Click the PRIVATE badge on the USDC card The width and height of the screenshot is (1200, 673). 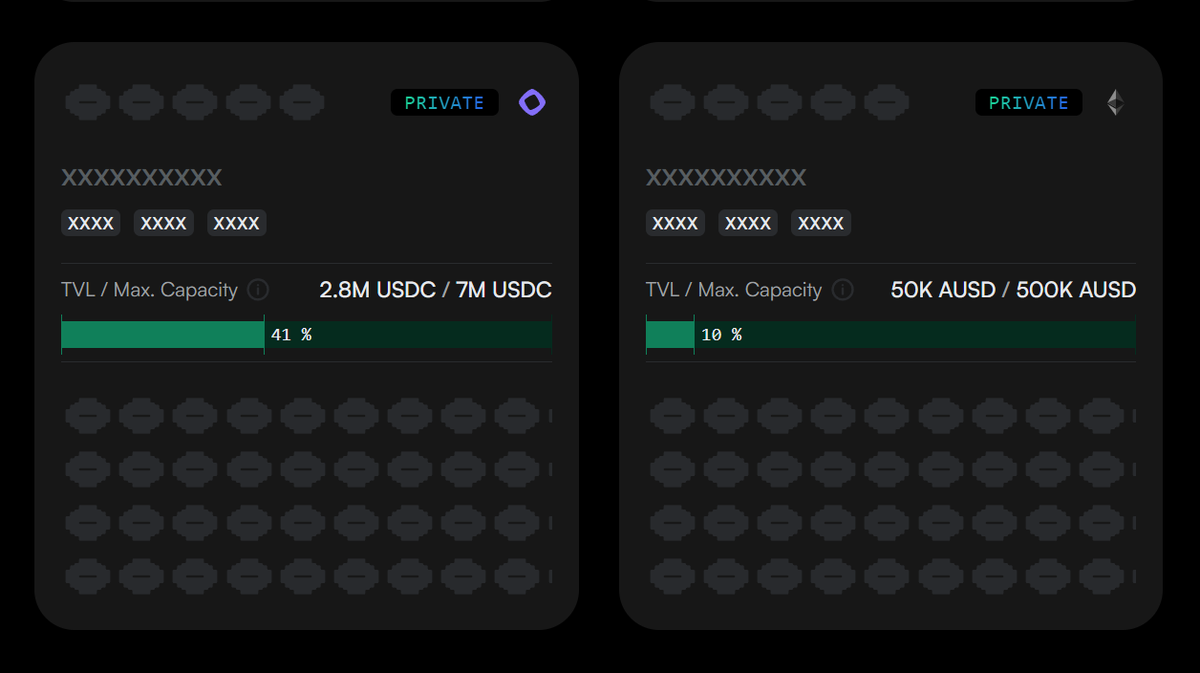pyautogui.click(x=444, y=102)
